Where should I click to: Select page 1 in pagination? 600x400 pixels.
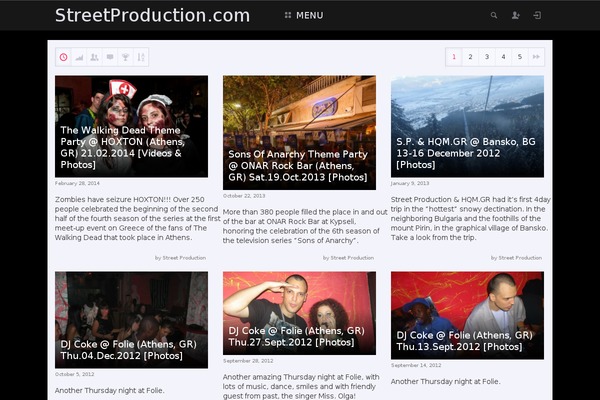click(x=454, y=57)
